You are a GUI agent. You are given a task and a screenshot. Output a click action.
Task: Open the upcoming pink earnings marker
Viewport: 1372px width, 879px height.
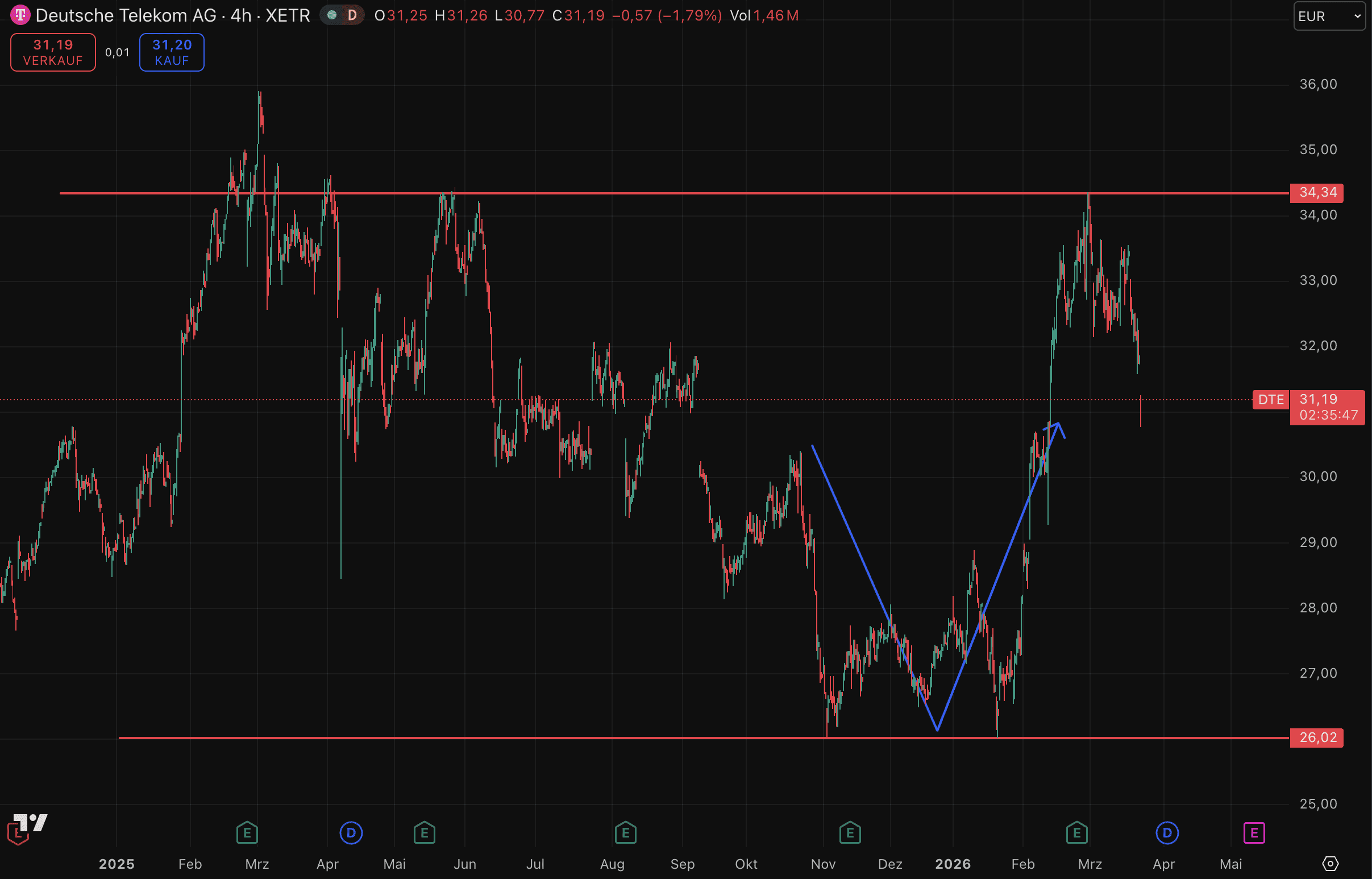(1254, 833)
